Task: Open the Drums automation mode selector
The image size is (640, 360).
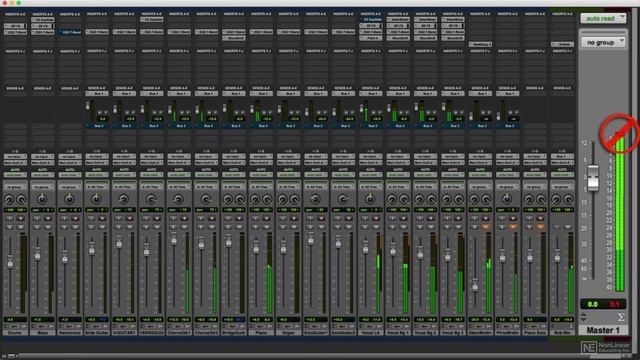Action: point(15,175)
